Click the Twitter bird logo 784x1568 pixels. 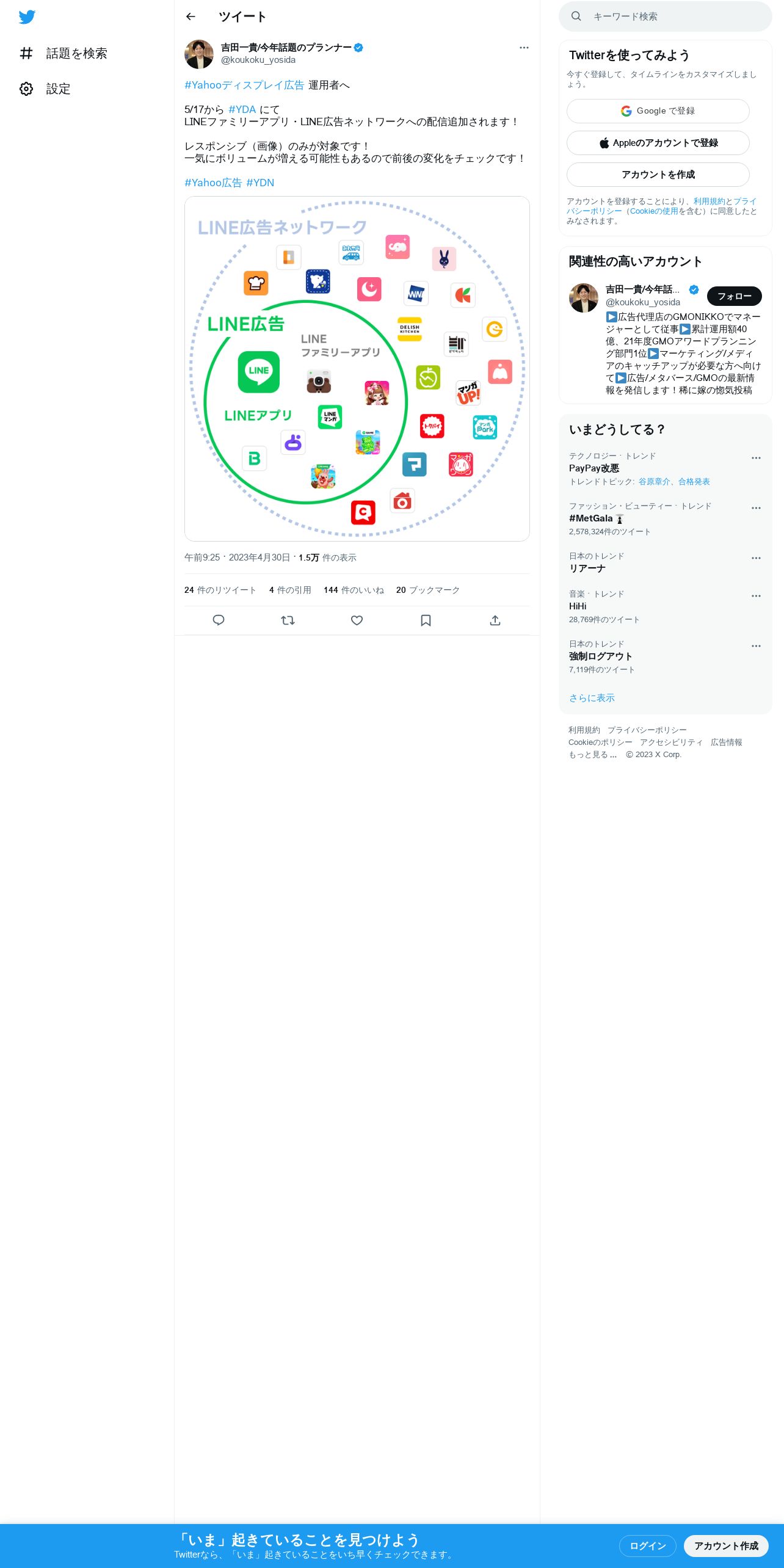tap(27, 17)
